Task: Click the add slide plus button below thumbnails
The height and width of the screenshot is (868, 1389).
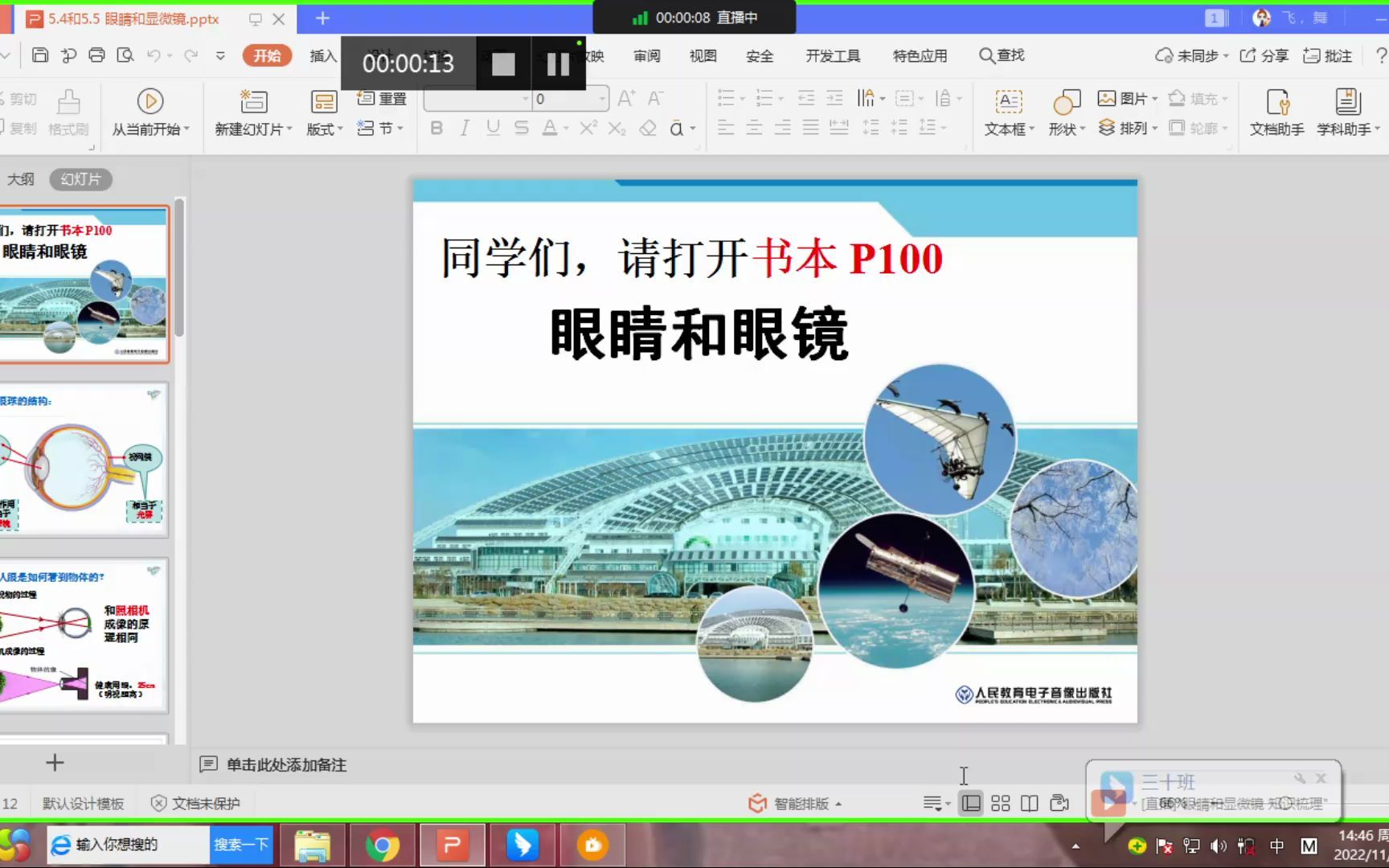Action: (55, 762)
